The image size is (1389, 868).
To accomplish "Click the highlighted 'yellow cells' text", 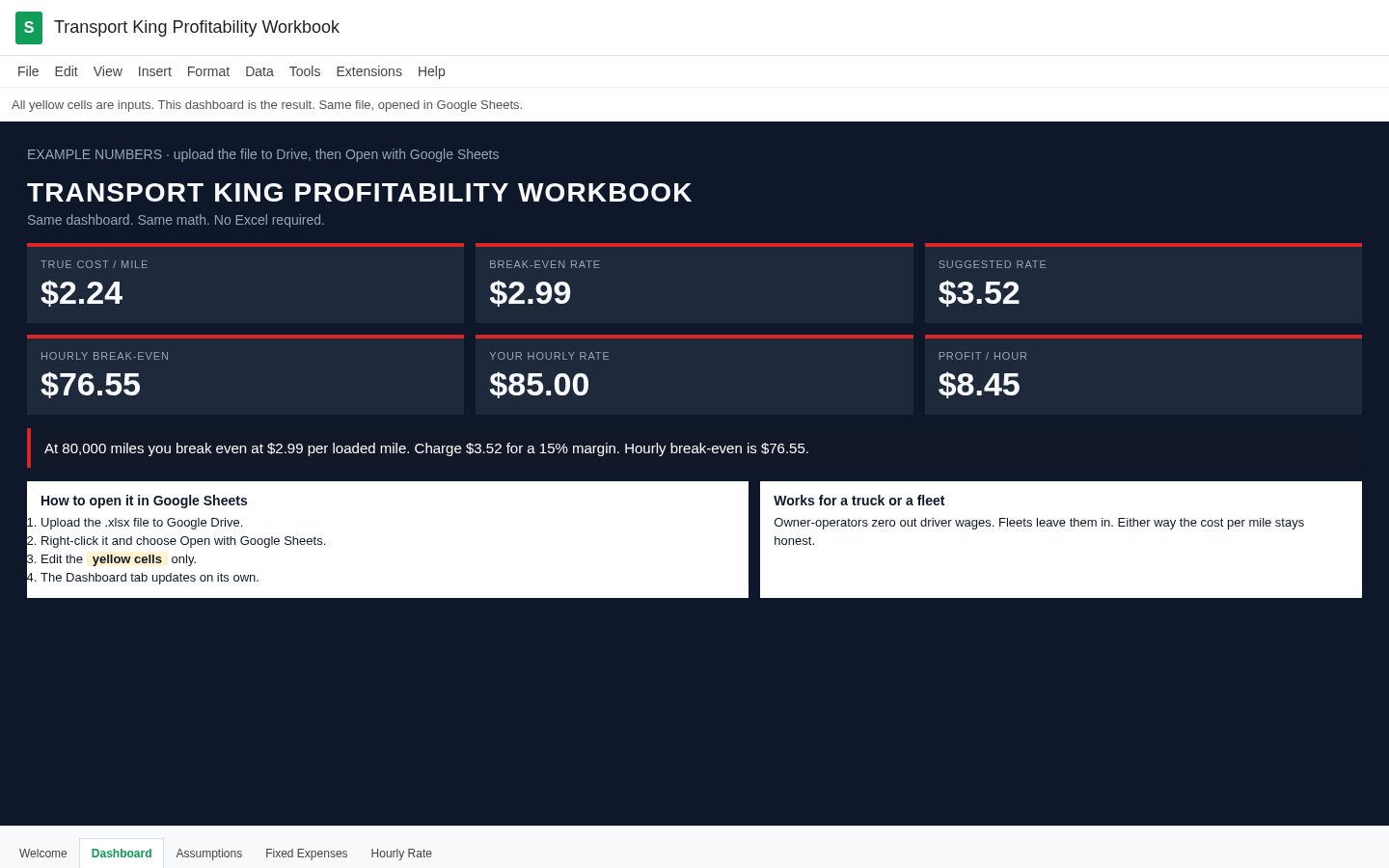I will click(x=127, y=559).
